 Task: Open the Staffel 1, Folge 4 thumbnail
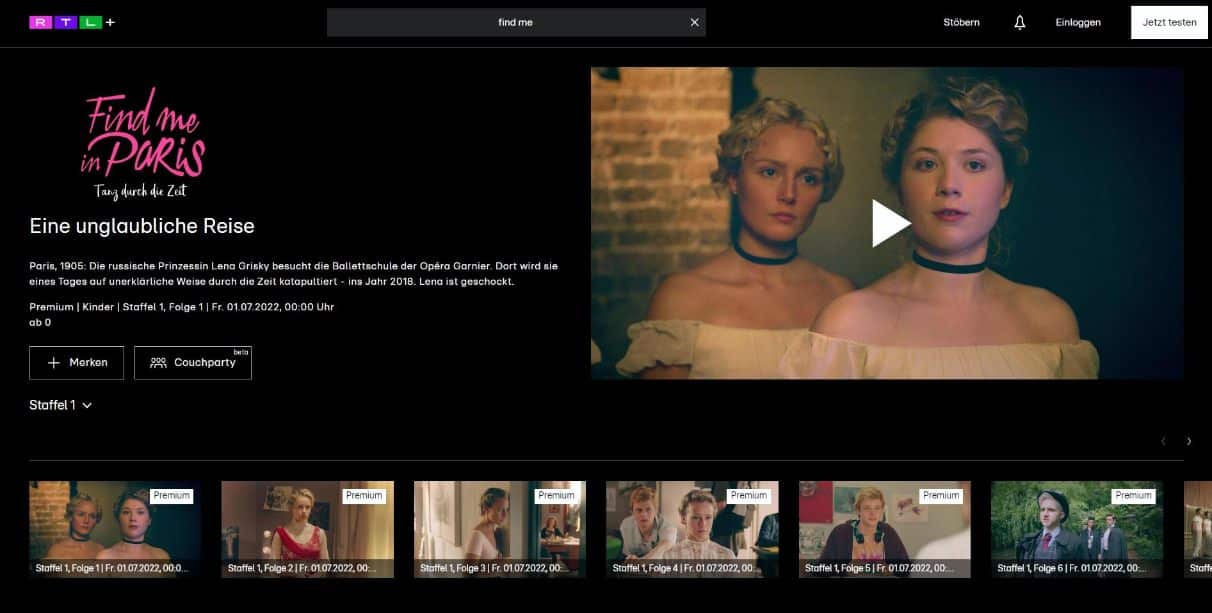pos(692,529)
